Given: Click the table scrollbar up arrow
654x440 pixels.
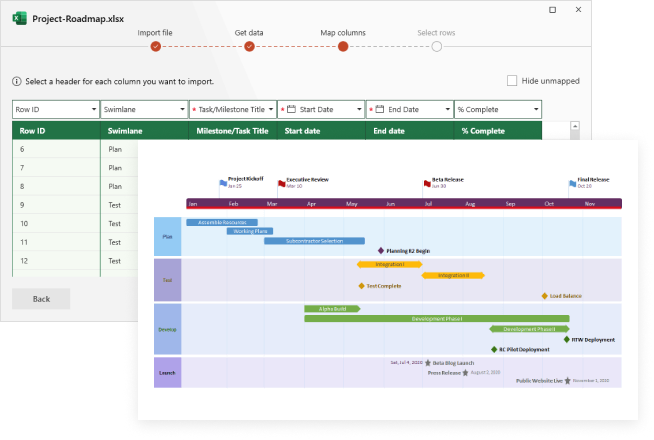Looking at the screenshot, I should point(575,128).
